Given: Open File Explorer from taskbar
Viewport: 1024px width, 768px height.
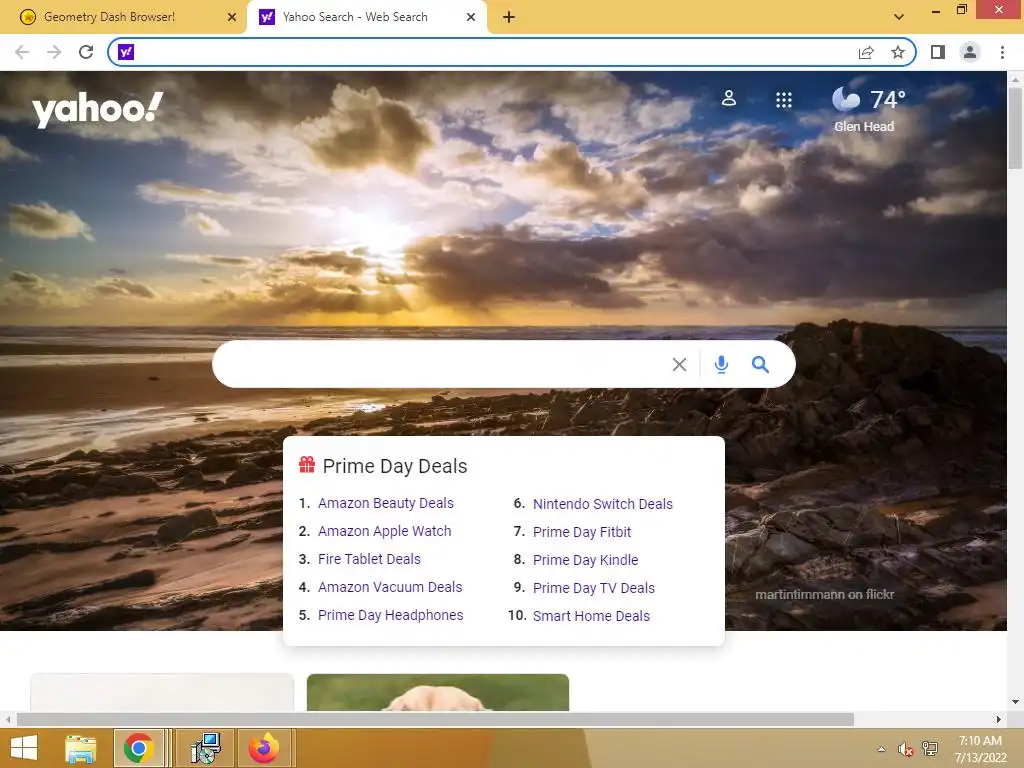Looking at the screenshot, I should click(81, 748).
